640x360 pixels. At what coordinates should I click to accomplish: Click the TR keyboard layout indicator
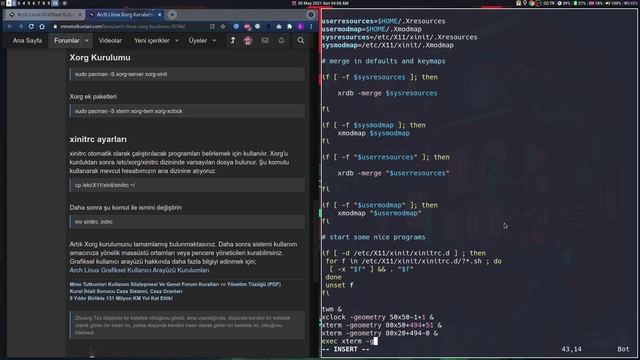click(549, 3)
